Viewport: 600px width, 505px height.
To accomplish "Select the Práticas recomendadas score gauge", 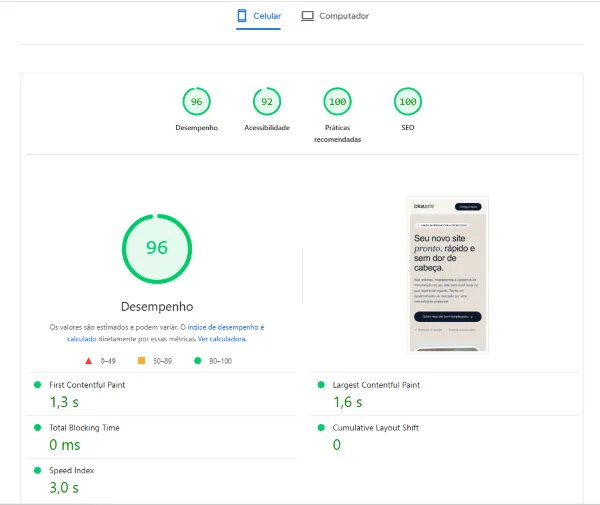I will pos(337,101).
